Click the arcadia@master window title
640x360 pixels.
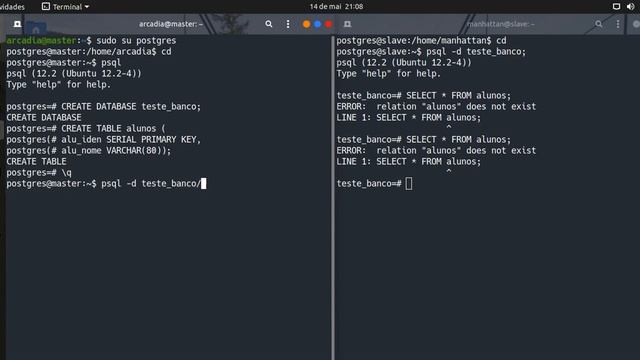point(171,24)
